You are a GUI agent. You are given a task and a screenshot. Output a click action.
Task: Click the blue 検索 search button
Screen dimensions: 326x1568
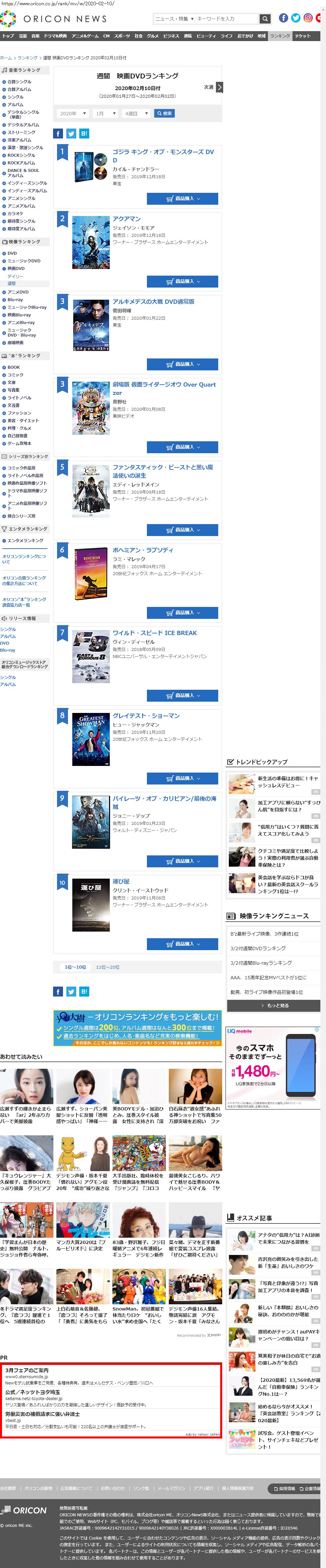pyautogui.click(x=164, y=114)
